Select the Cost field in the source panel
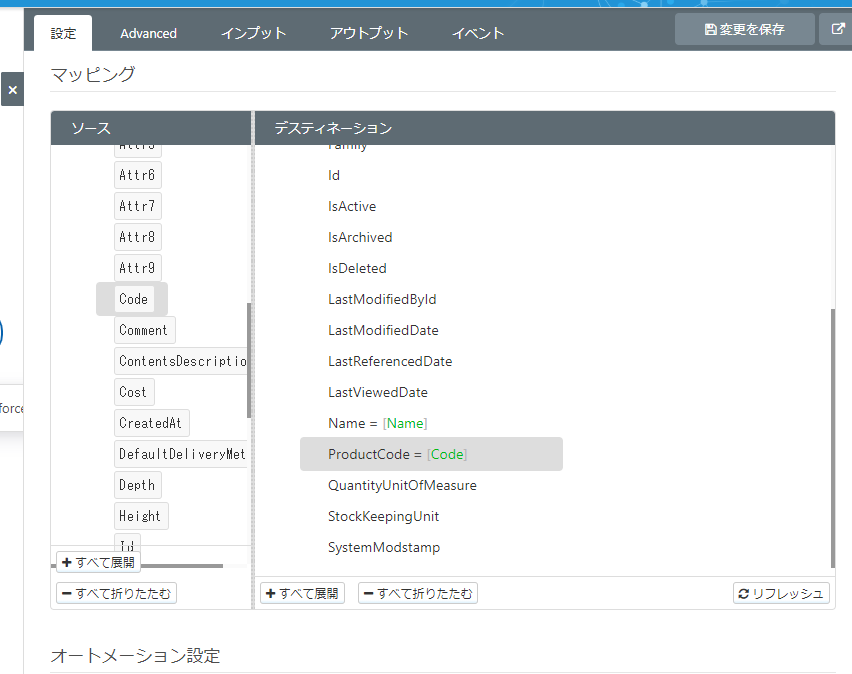Image resolution: width=852 pixels, height=674 pixels. pyautogui.click(x=133, y=392)
